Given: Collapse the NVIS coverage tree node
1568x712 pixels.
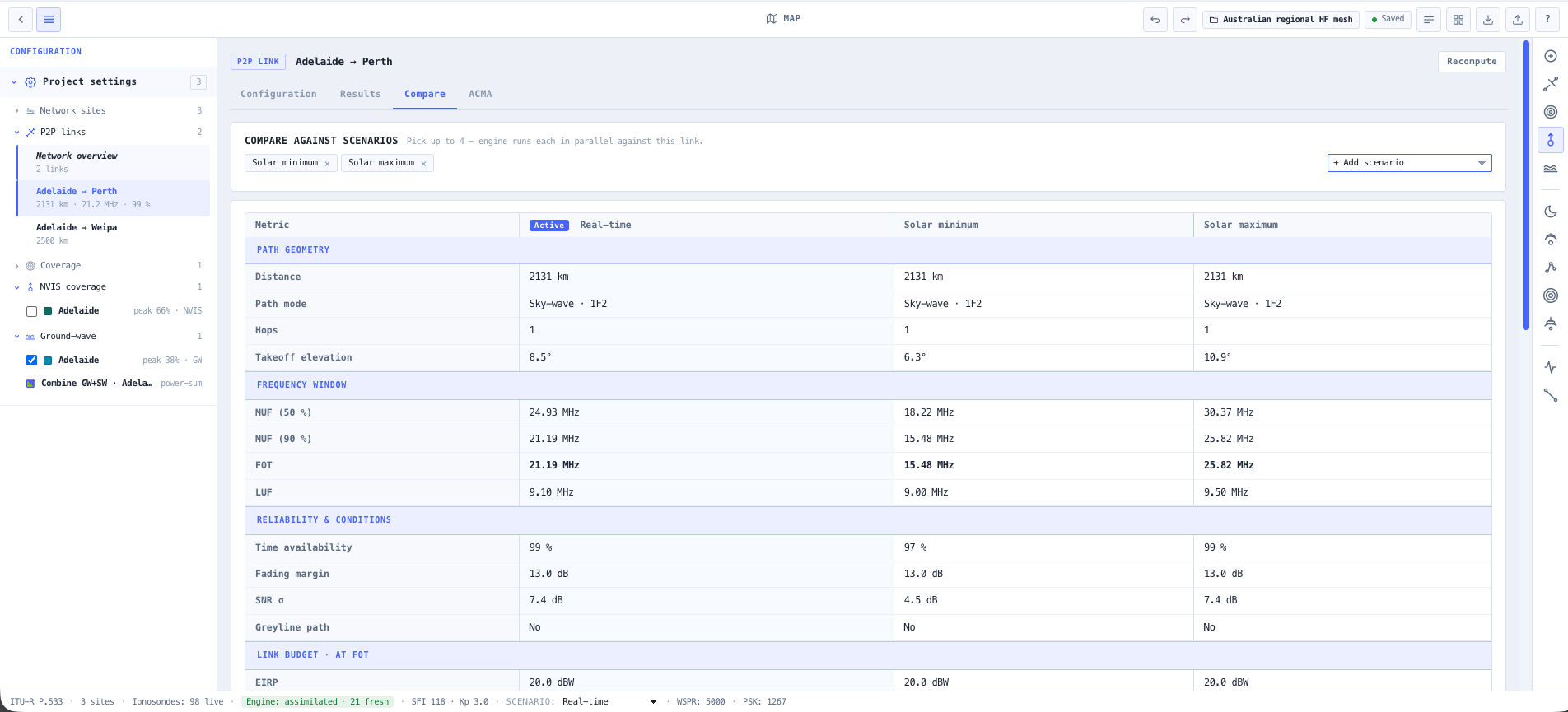Looking at the screenshot, I should coord(16,287).
